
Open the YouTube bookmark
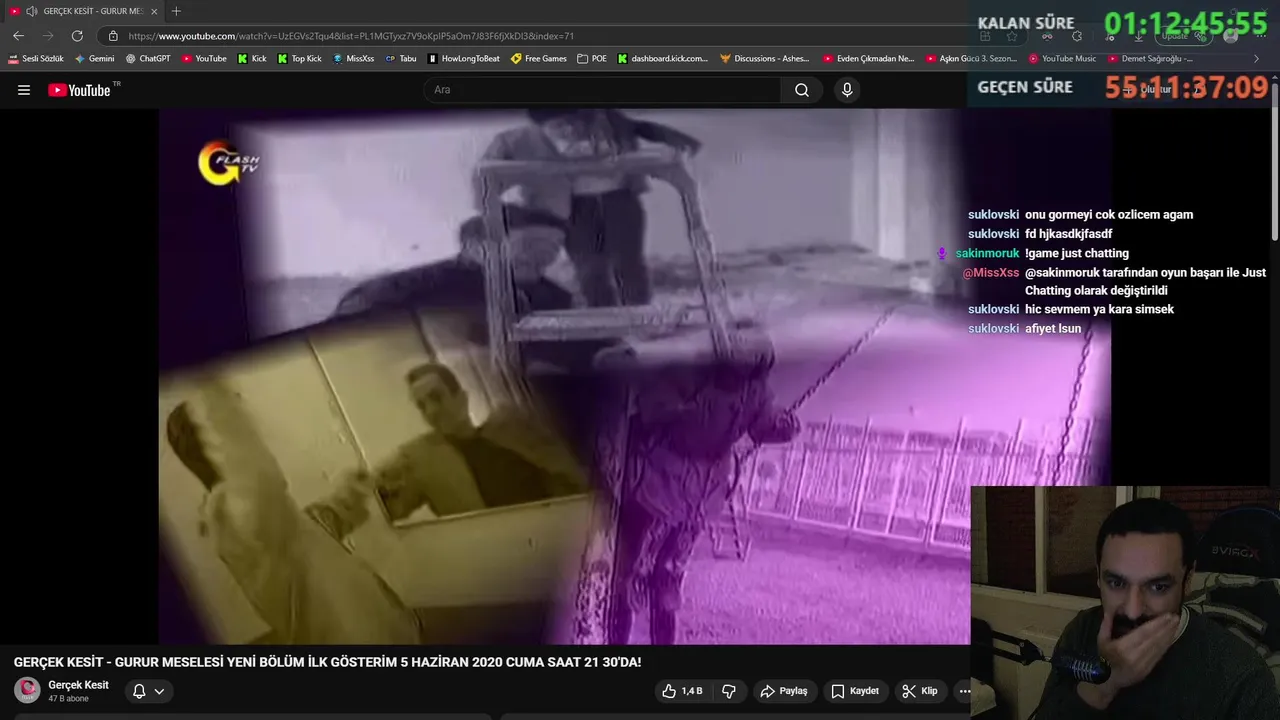point(204,59)
